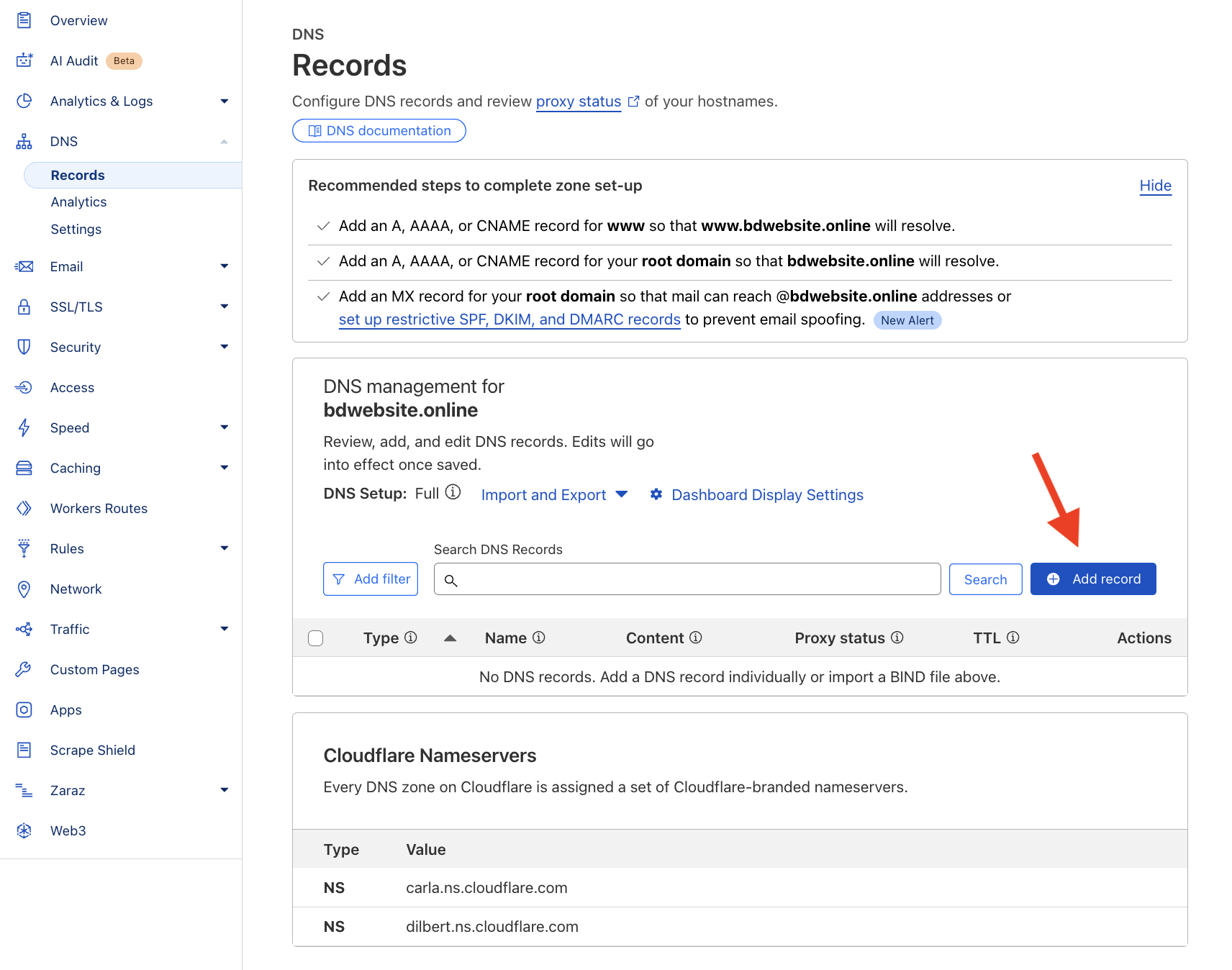Image resolution: width=1232 pixels, height=970 pixels.
Task: Click the Scrape Shield document icon
Action: coord(24,750)
